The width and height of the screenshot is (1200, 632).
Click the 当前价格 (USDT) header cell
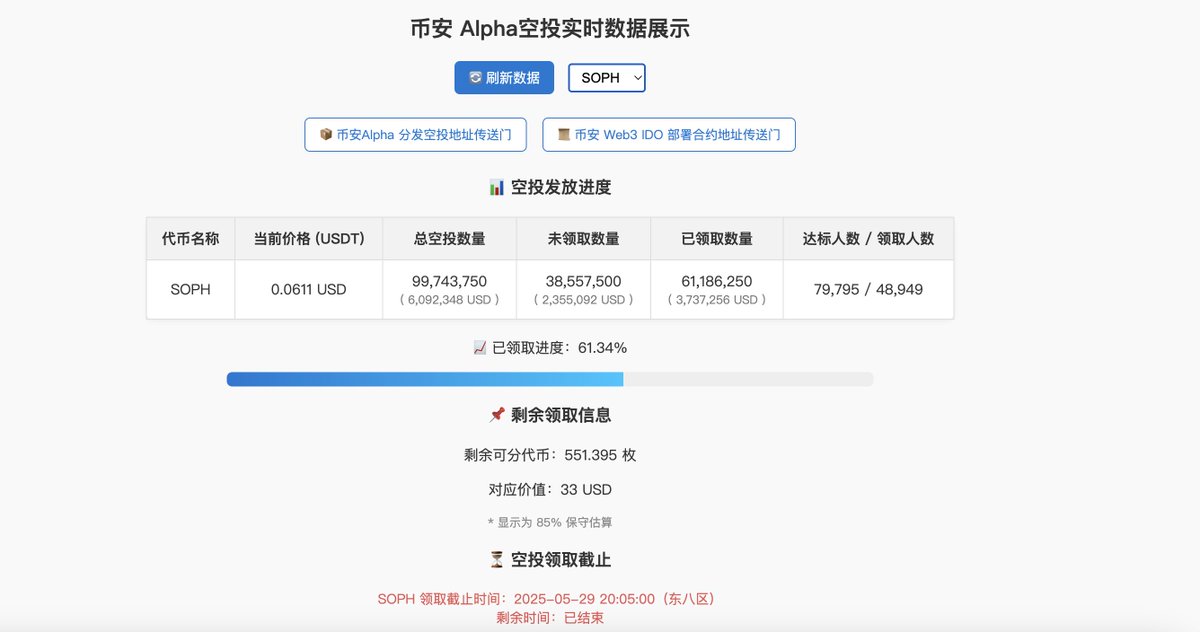pyautogui.click(x=308, y=238)
